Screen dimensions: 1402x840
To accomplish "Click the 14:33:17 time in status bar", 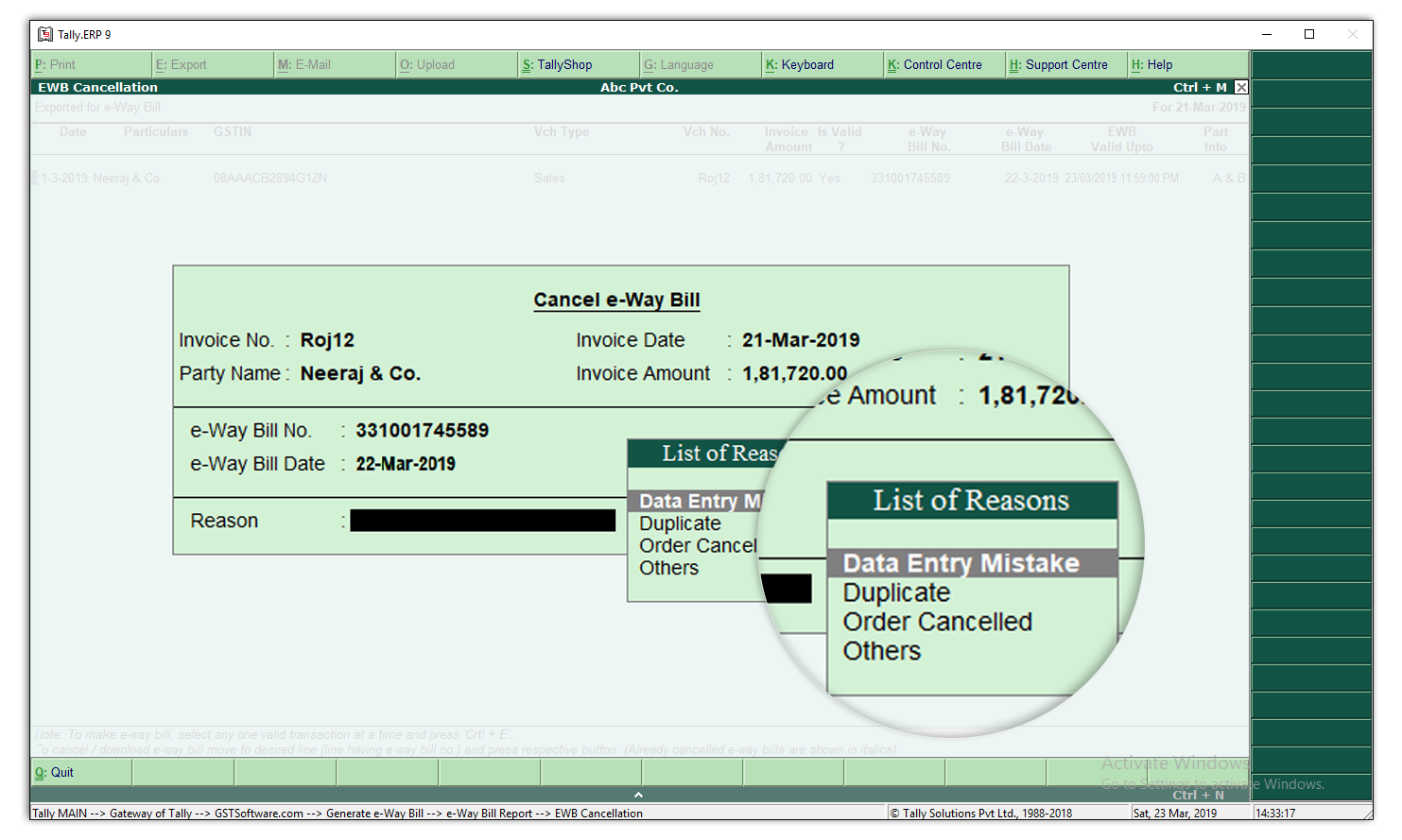I will point(1275,813).
